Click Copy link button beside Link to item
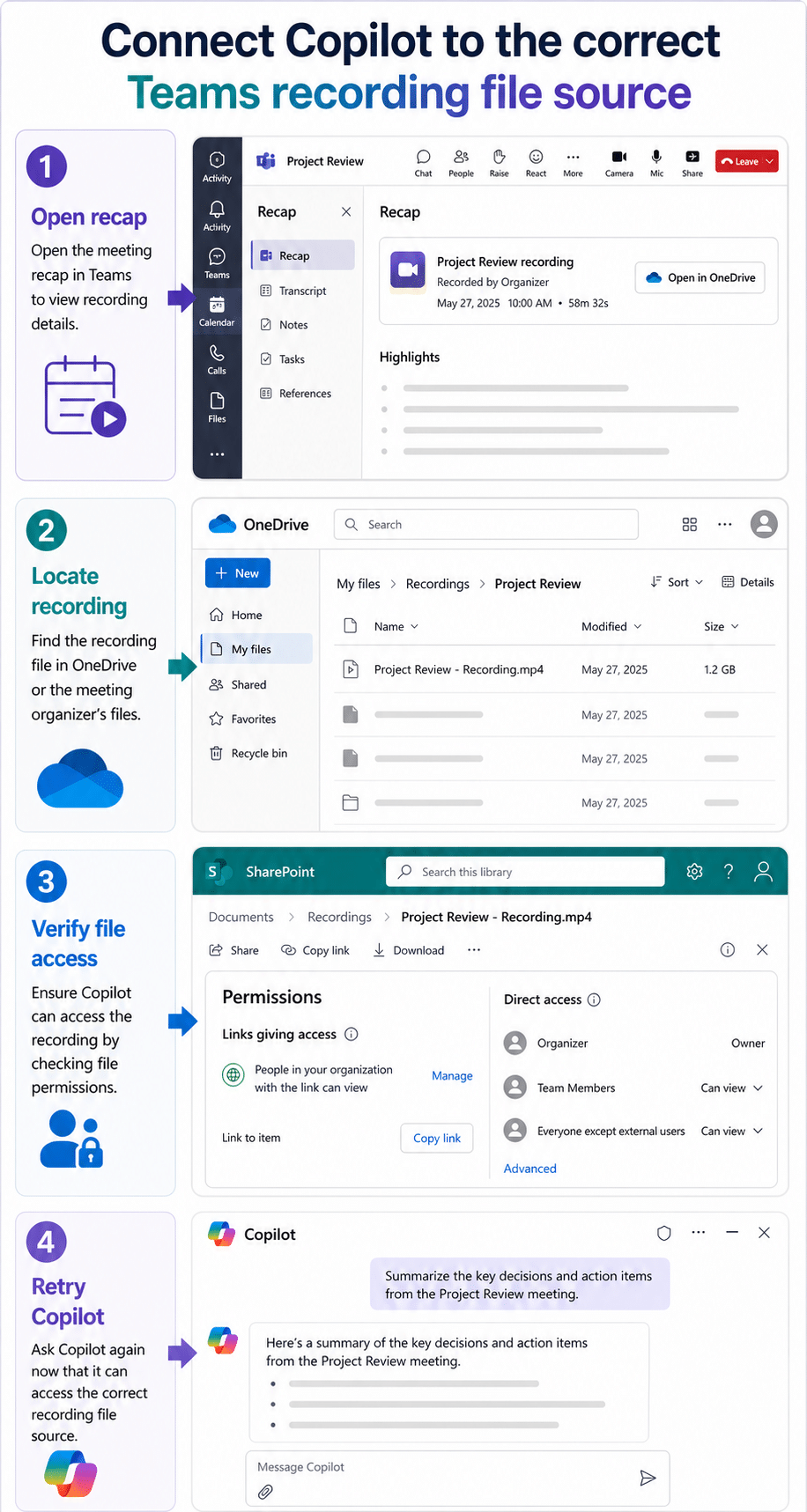Image resolution: width=807 pixels, height=1512 pixels. click(437, 1138)
